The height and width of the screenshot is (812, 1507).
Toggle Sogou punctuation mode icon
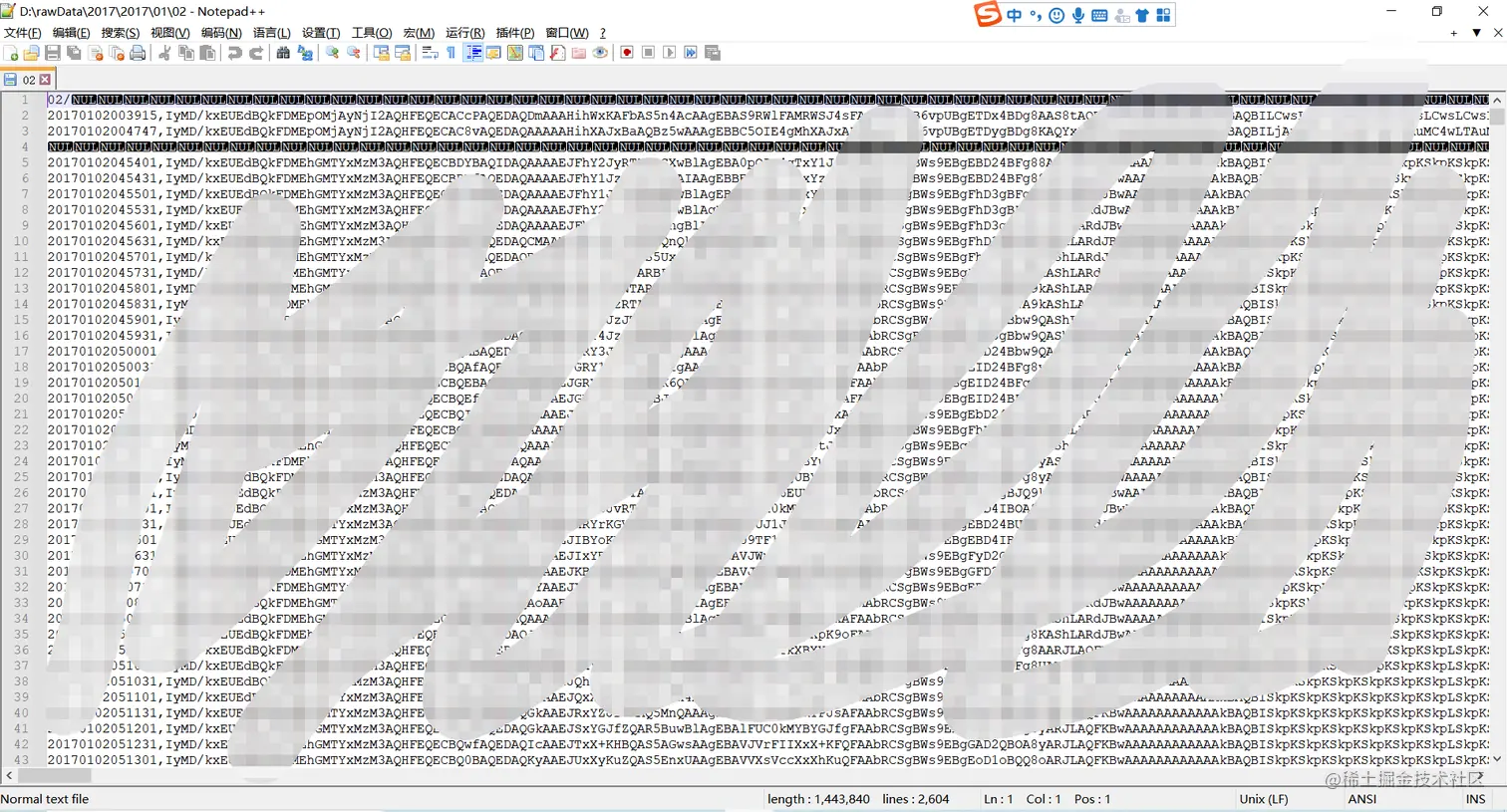[1036, 15]
